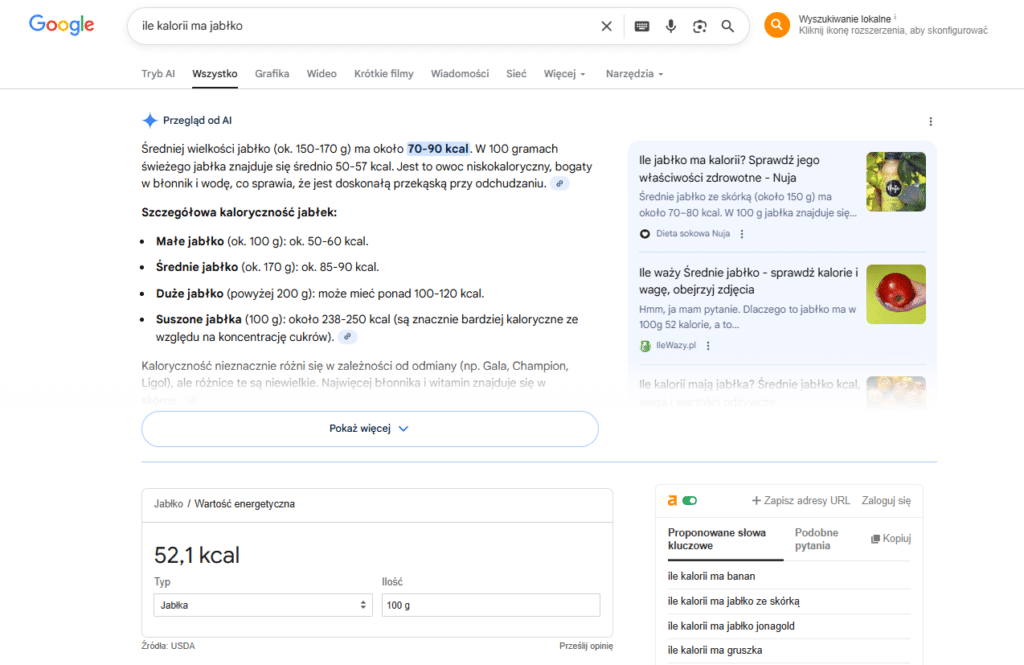Open the red apple thumbnail image
The width and height of the screenshot is (1024, 665).
pyautogui.click(x=895, y=294)
